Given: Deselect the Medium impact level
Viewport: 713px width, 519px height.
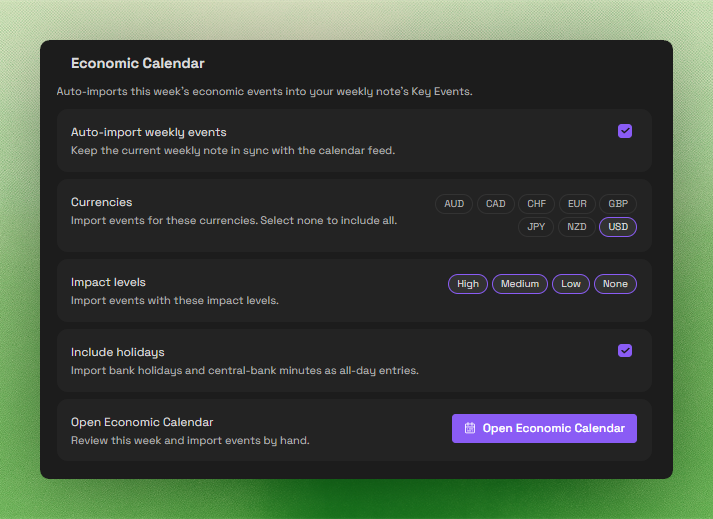Looking at the screenshot, I should click(520, 284).
